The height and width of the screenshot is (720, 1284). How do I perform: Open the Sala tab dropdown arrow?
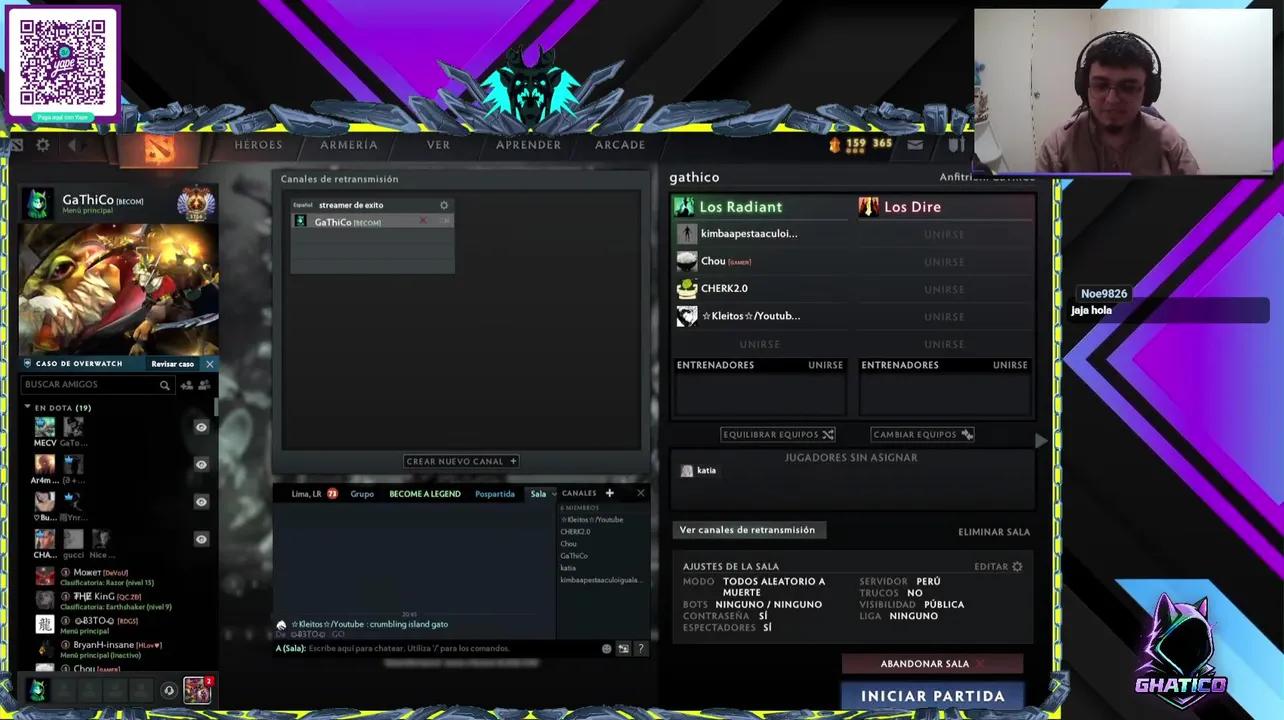[553, 494]
